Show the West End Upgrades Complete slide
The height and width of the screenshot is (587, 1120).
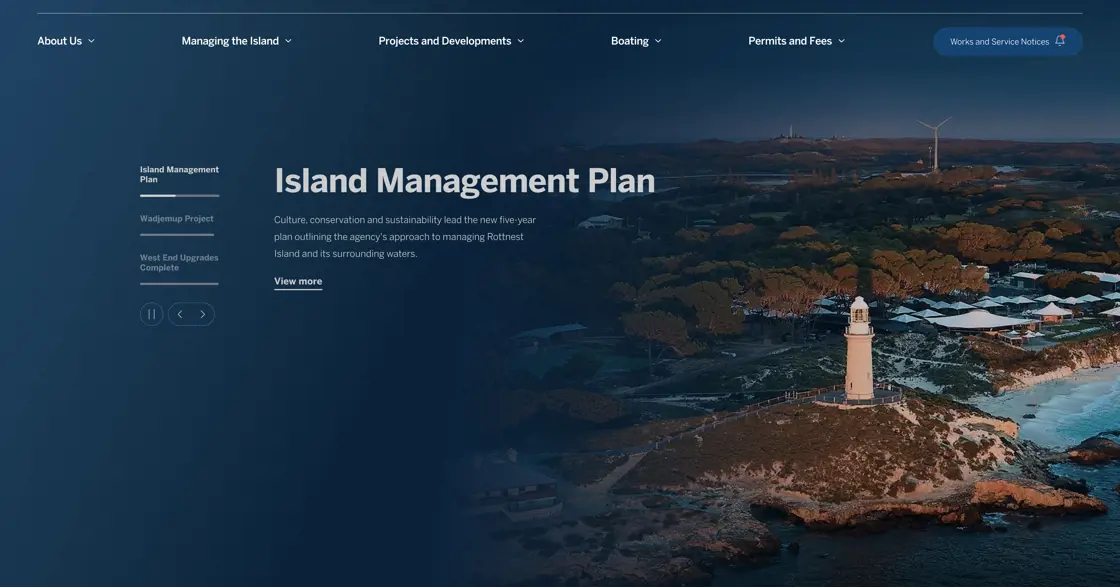[179, 262]
